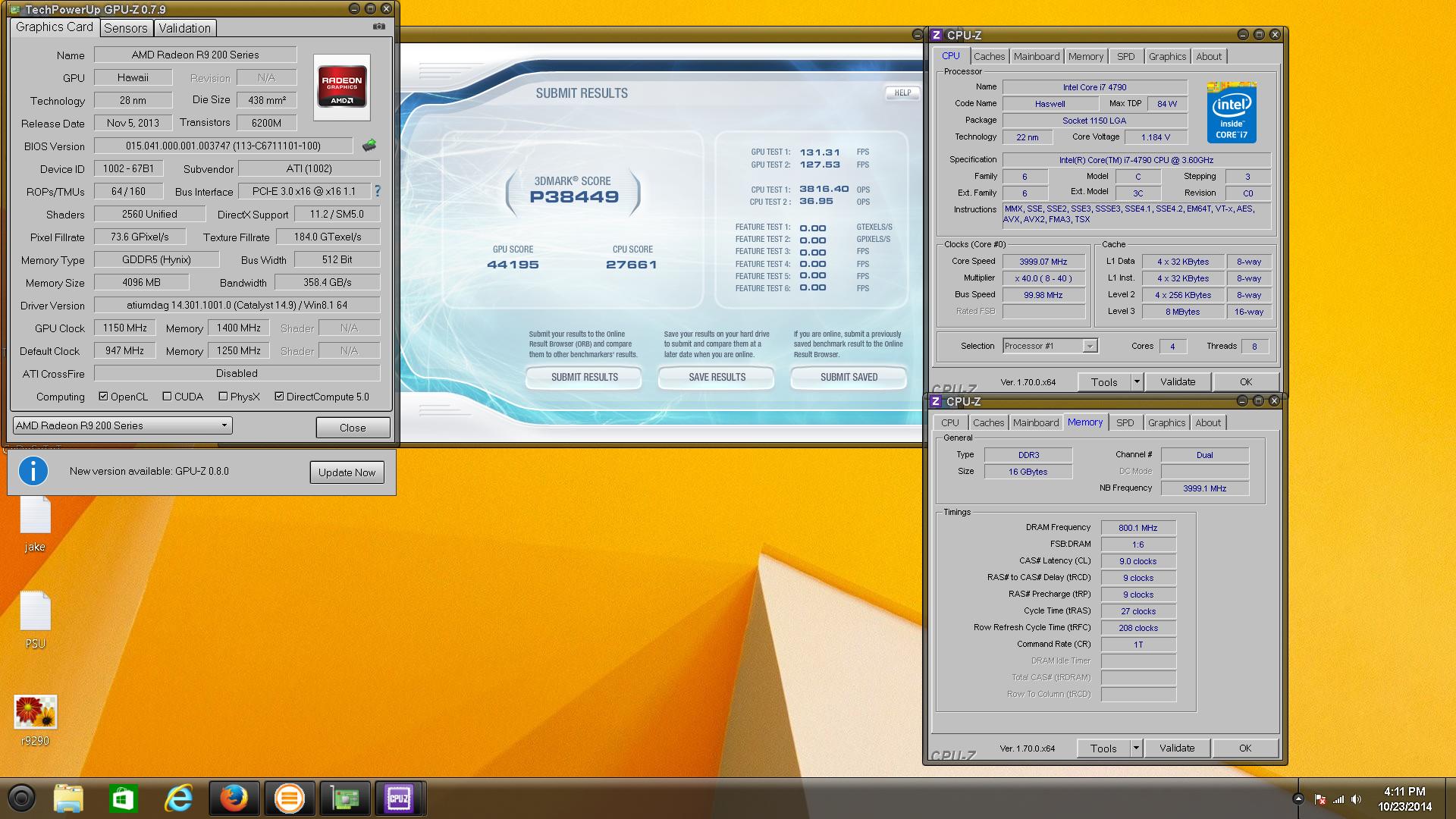The width and height of the screenshot is (1456, 819).
Task: Open About tab in lower CPU-Z window
Action: (x=1208, y=422)
